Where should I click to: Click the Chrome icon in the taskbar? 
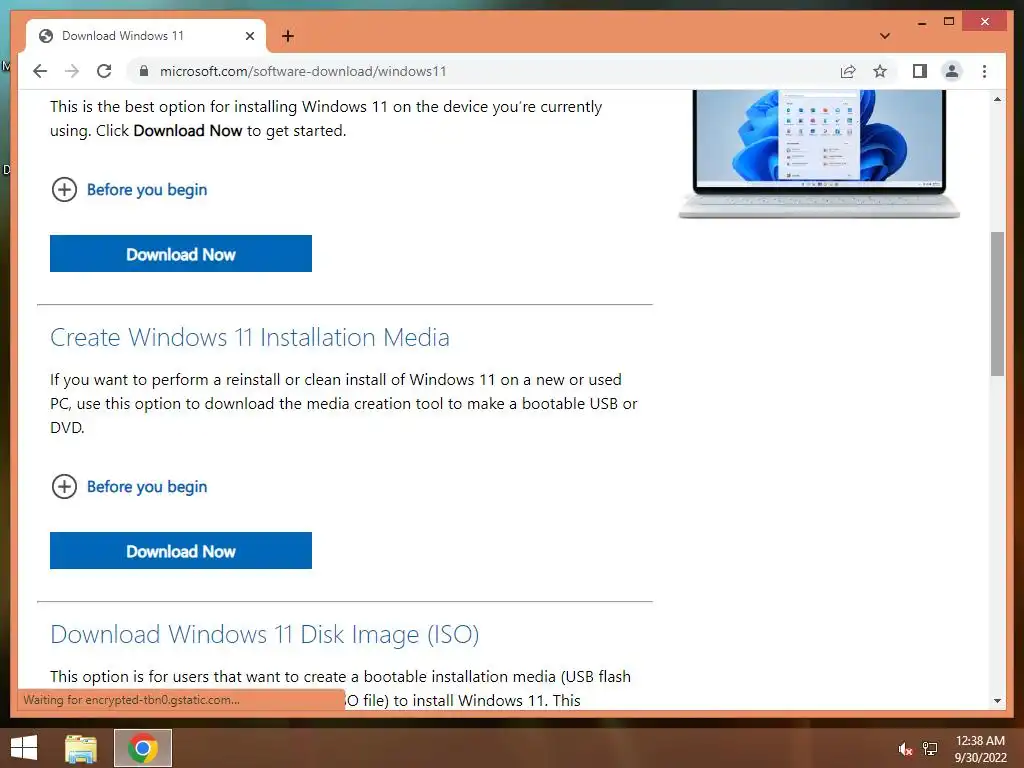143,748
